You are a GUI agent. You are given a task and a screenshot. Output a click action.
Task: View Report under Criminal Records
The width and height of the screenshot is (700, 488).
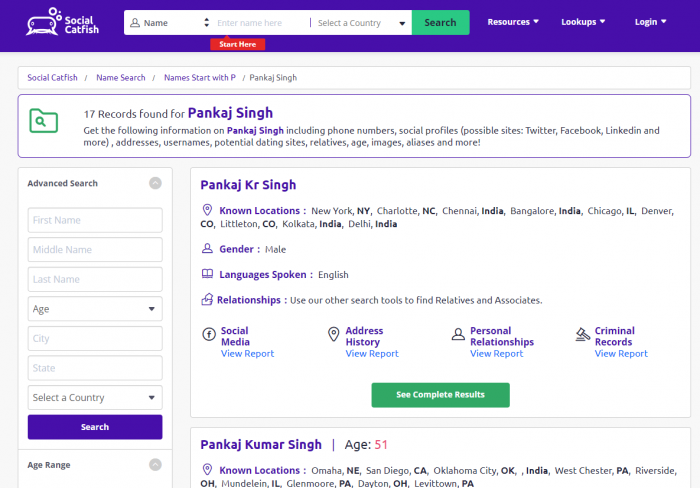(621, 354)
